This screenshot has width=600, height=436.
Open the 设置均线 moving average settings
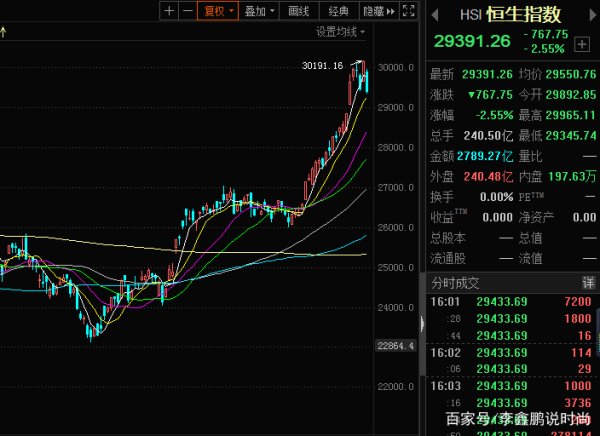(x=340, y=31)
